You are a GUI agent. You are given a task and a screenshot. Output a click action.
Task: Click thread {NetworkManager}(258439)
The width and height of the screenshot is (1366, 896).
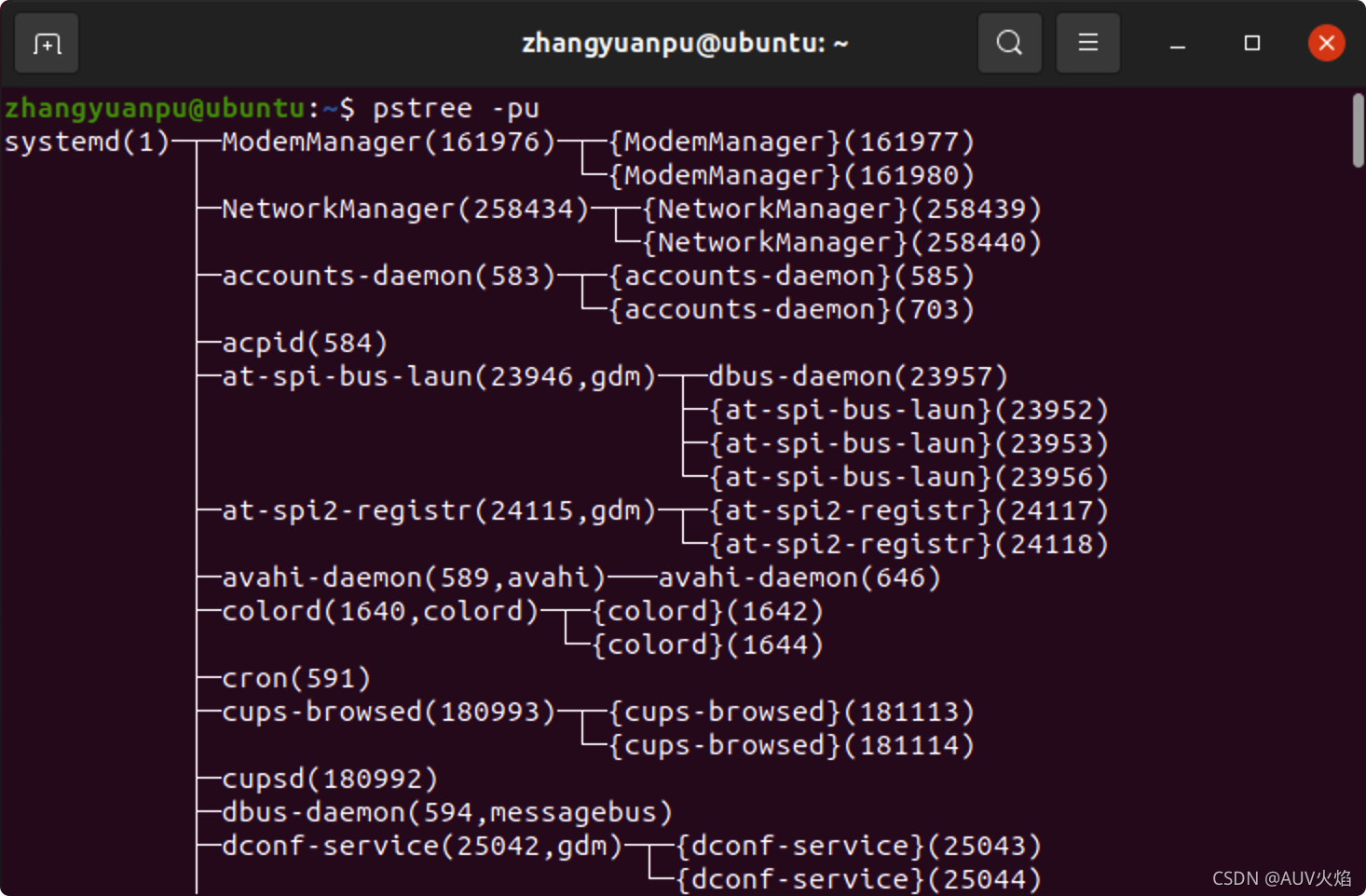coord(842,209)
